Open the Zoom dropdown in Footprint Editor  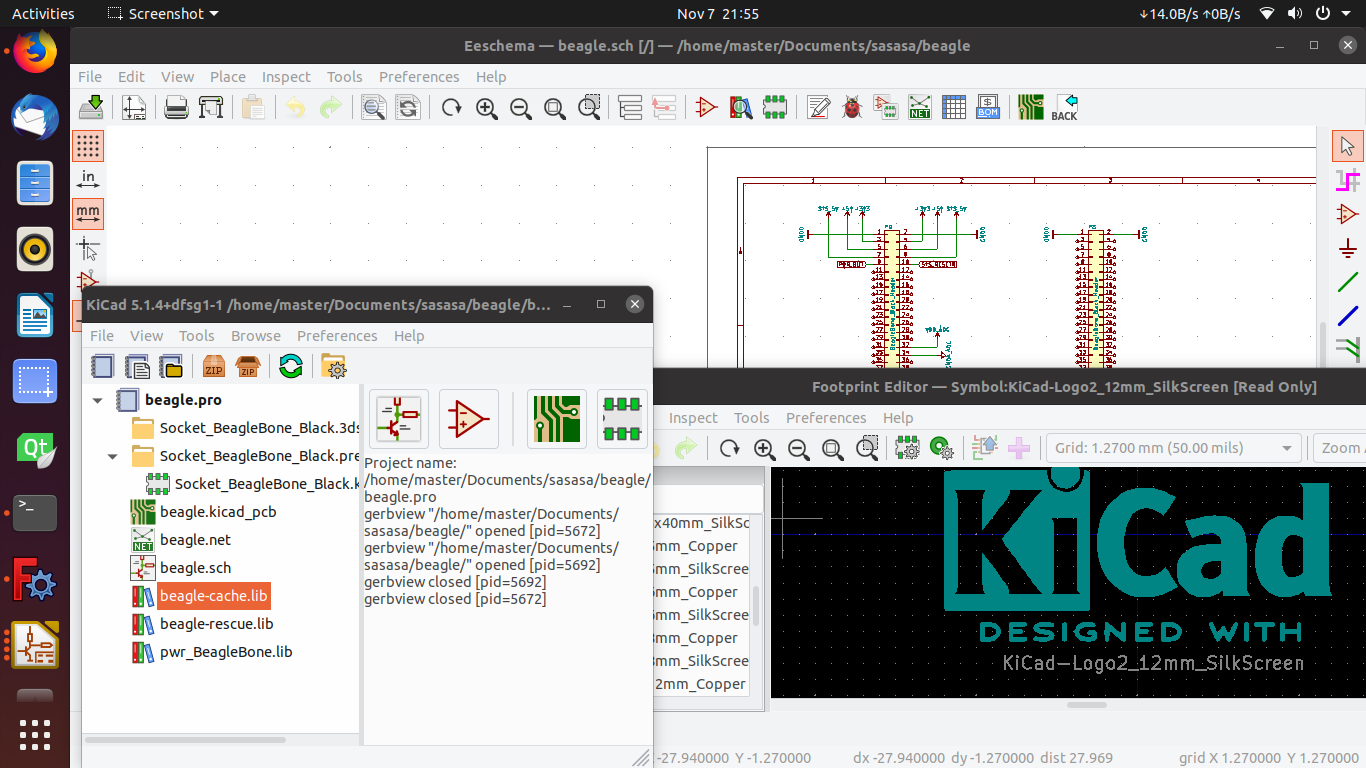coord(1339,448)
